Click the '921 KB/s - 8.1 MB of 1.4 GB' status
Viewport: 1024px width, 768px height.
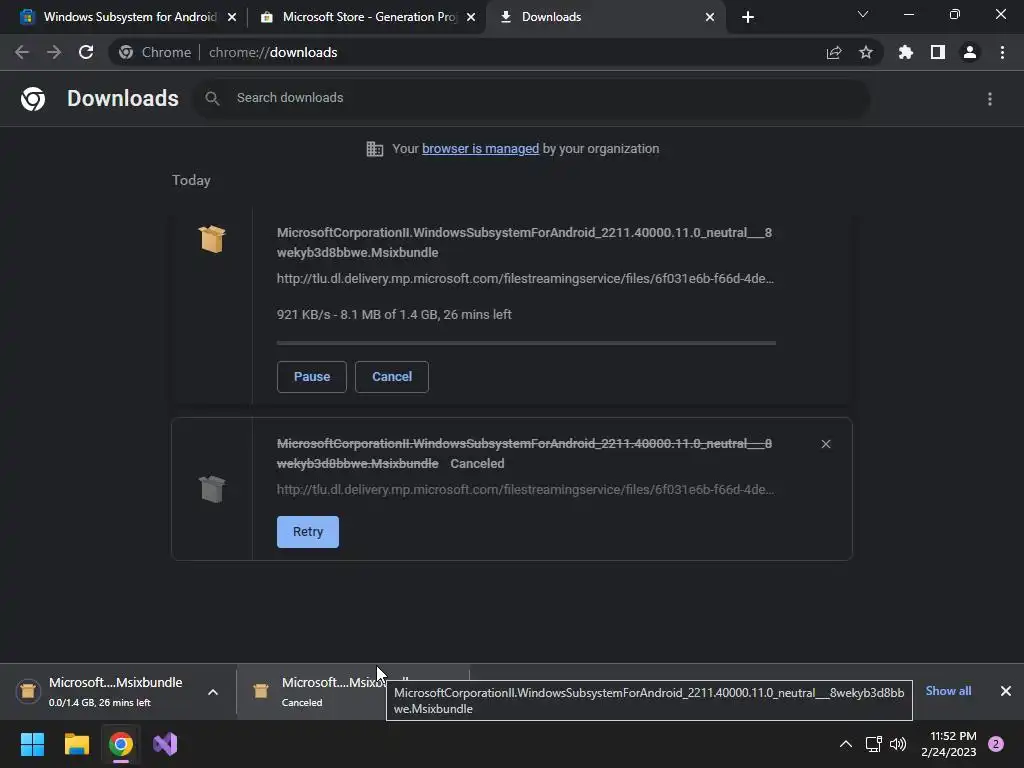click(394, 315)
